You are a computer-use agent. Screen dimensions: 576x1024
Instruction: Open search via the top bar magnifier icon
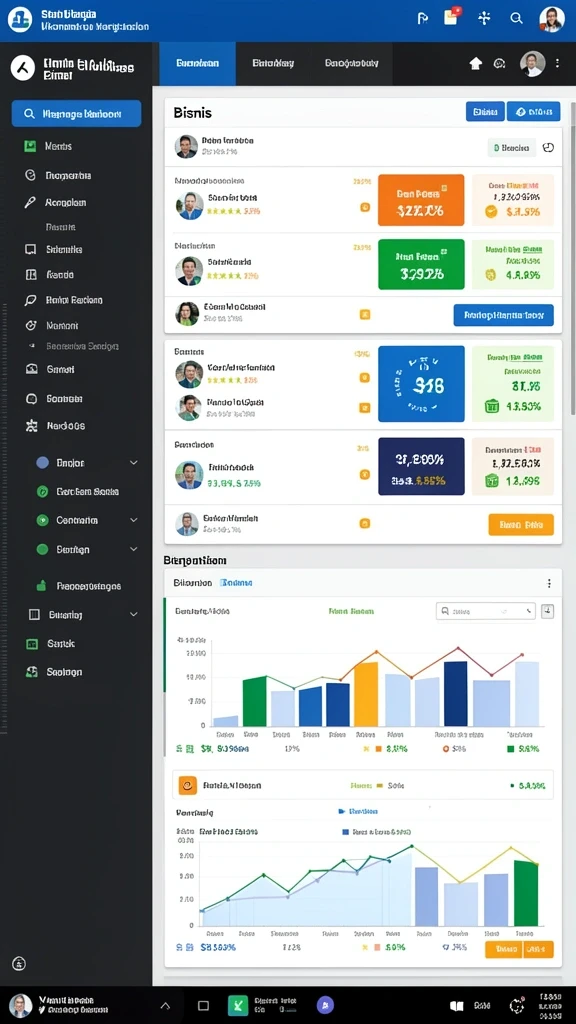pyautogui.click(x=517, y=18)
